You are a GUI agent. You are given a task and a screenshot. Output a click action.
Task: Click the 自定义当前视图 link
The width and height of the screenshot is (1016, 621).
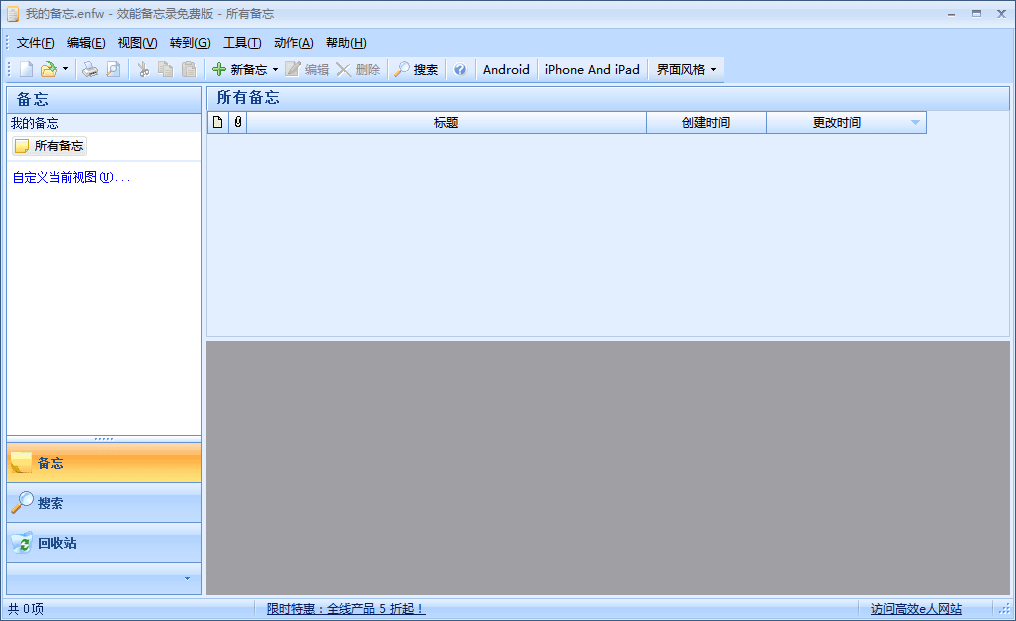click(71, 177)
